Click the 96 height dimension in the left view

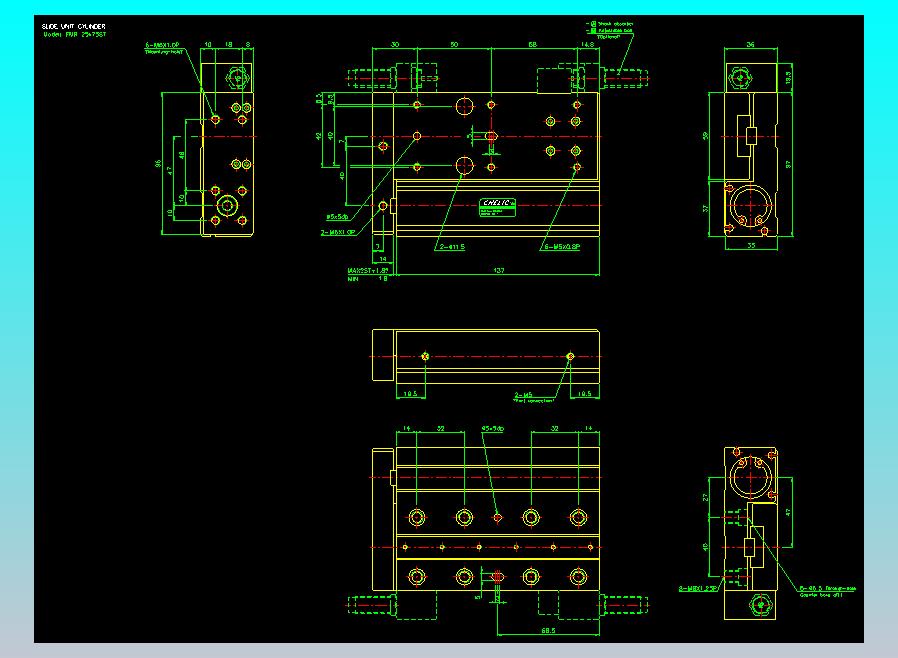point(157,164)
